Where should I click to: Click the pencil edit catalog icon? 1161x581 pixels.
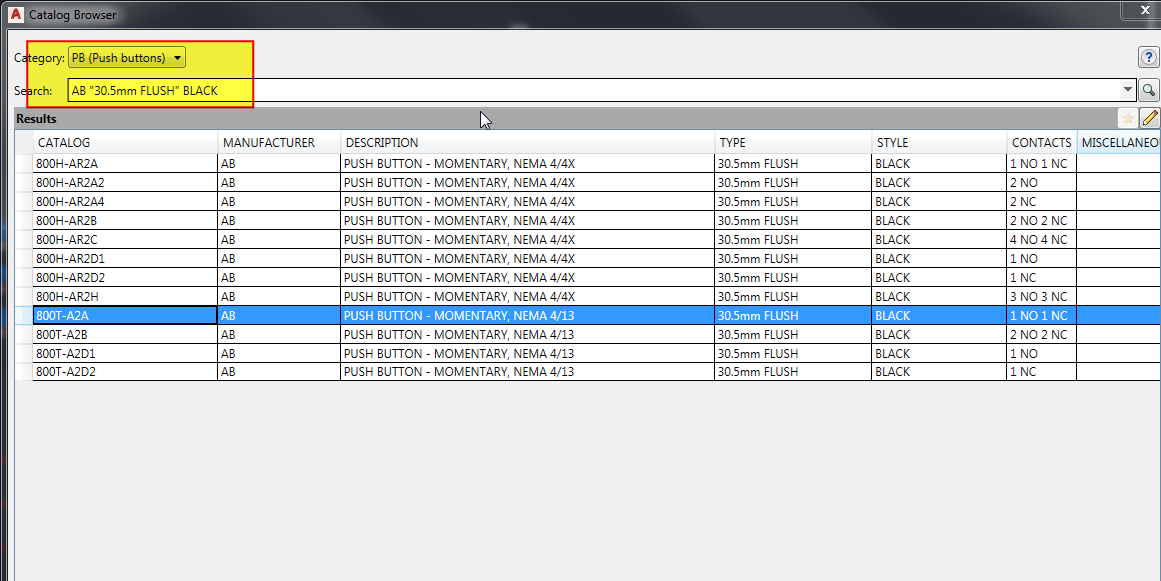click(x=1150, y=118)
